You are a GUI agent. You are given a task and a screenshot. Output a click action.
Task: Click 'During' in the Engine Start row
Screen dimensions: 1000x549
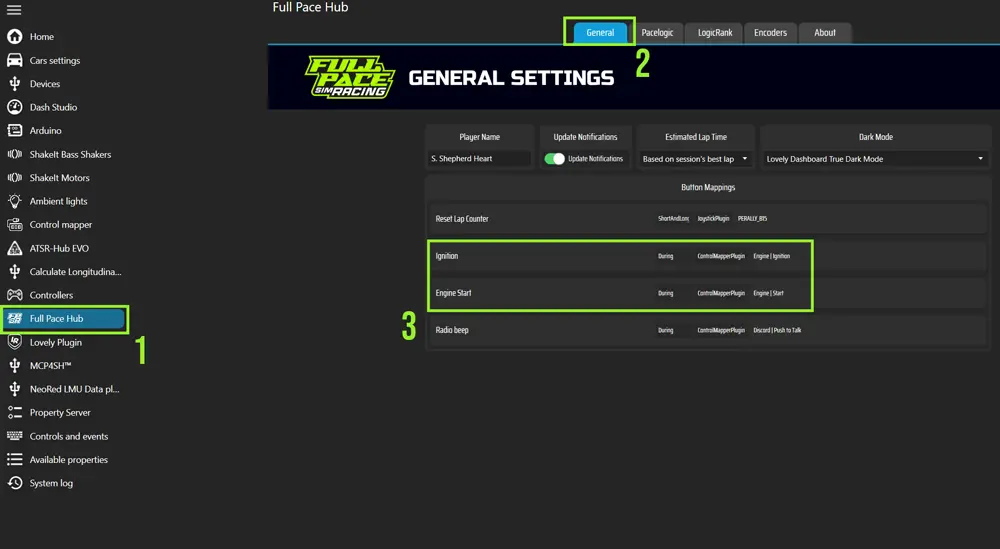click(x=665, y=293)
